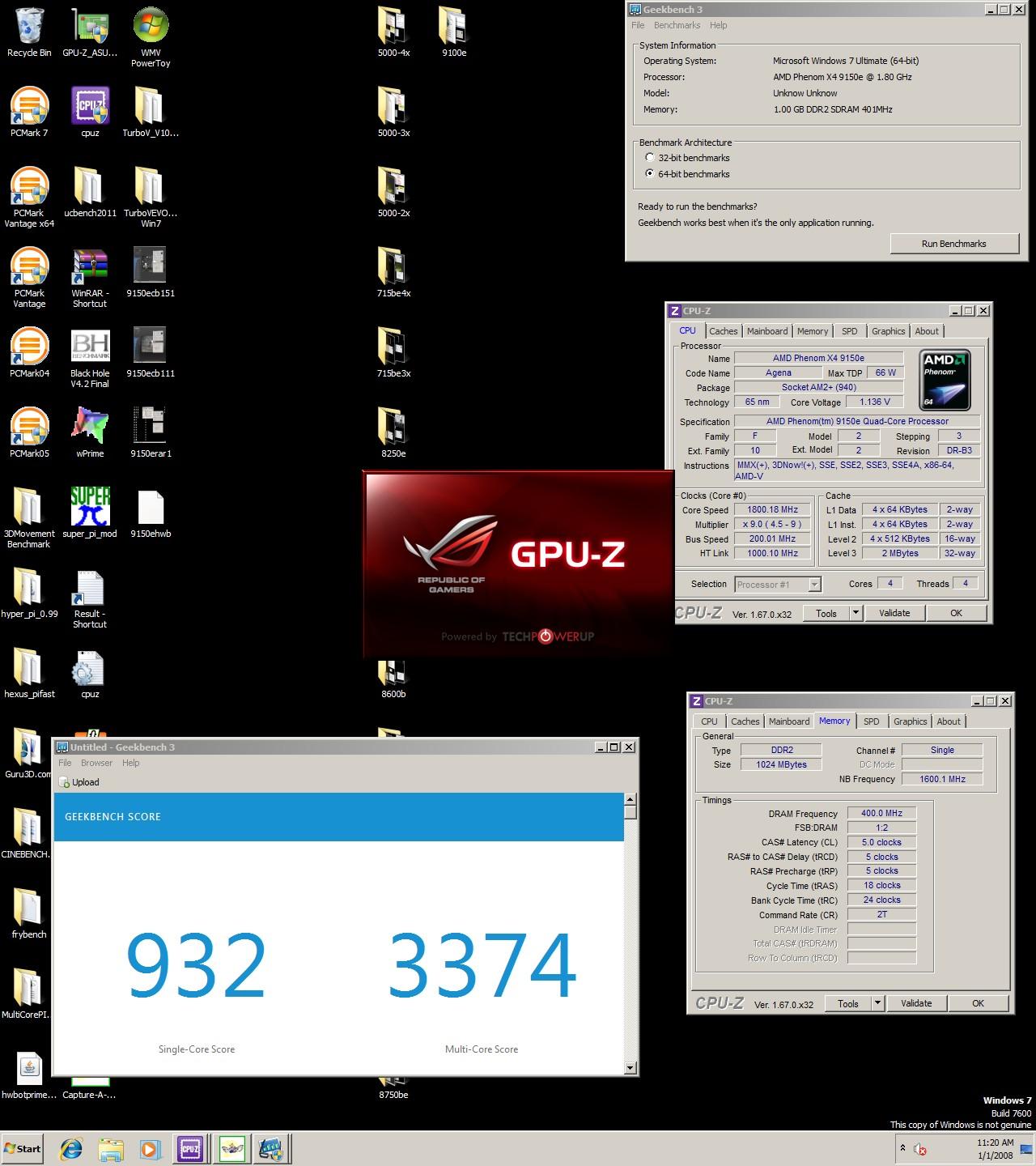Launch Internet Explorer from taskbar

[72, 1148]
